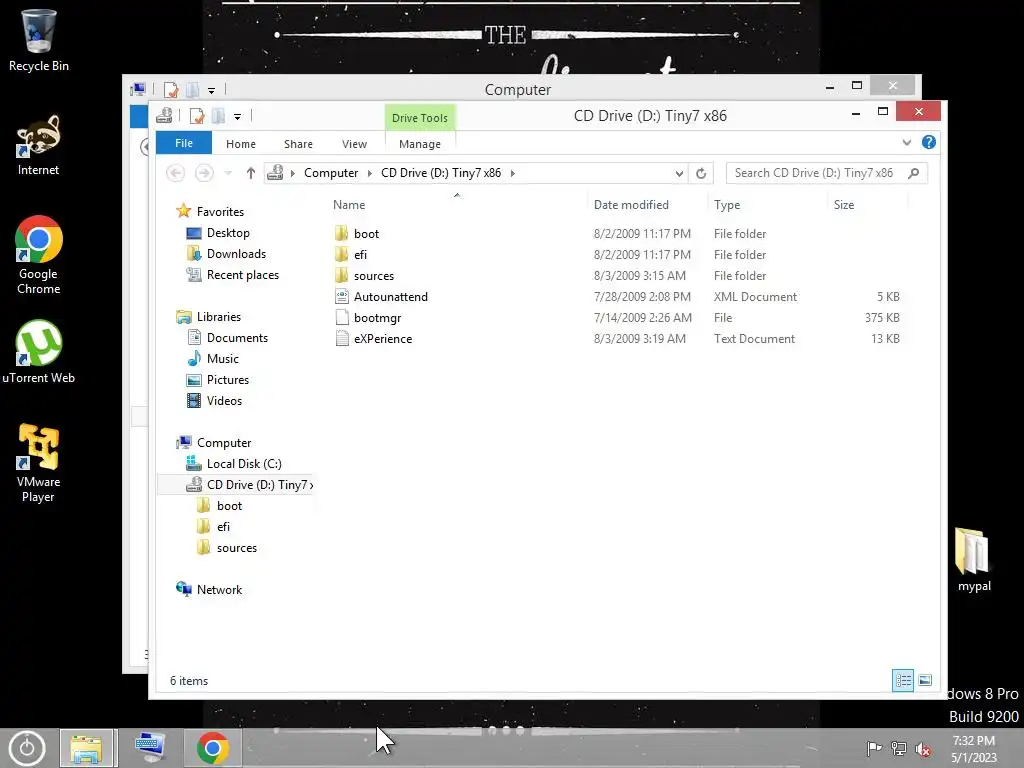Open Local Disk (C:) in navigation pane

click(x=244, y=464)
